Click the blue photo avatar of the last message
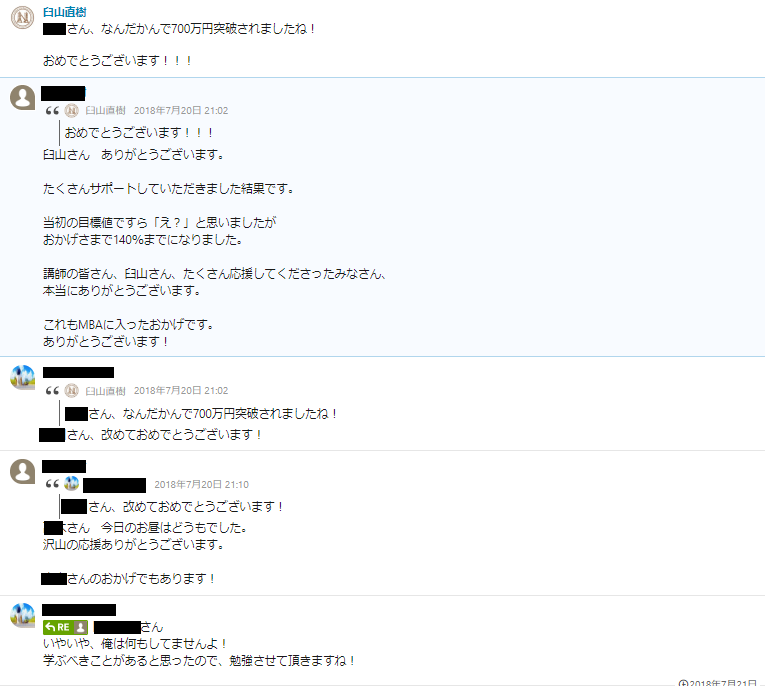The image size is (765, 686). [22, 615]
